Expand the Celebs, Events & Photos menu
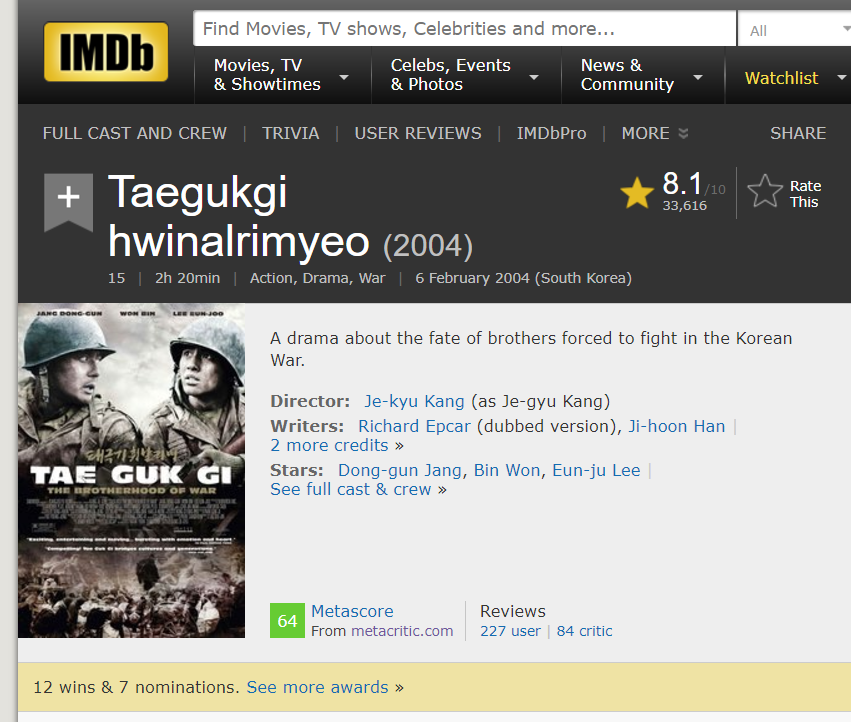The width and height of the screenshot is (851, 722). [x=464, y=75]
